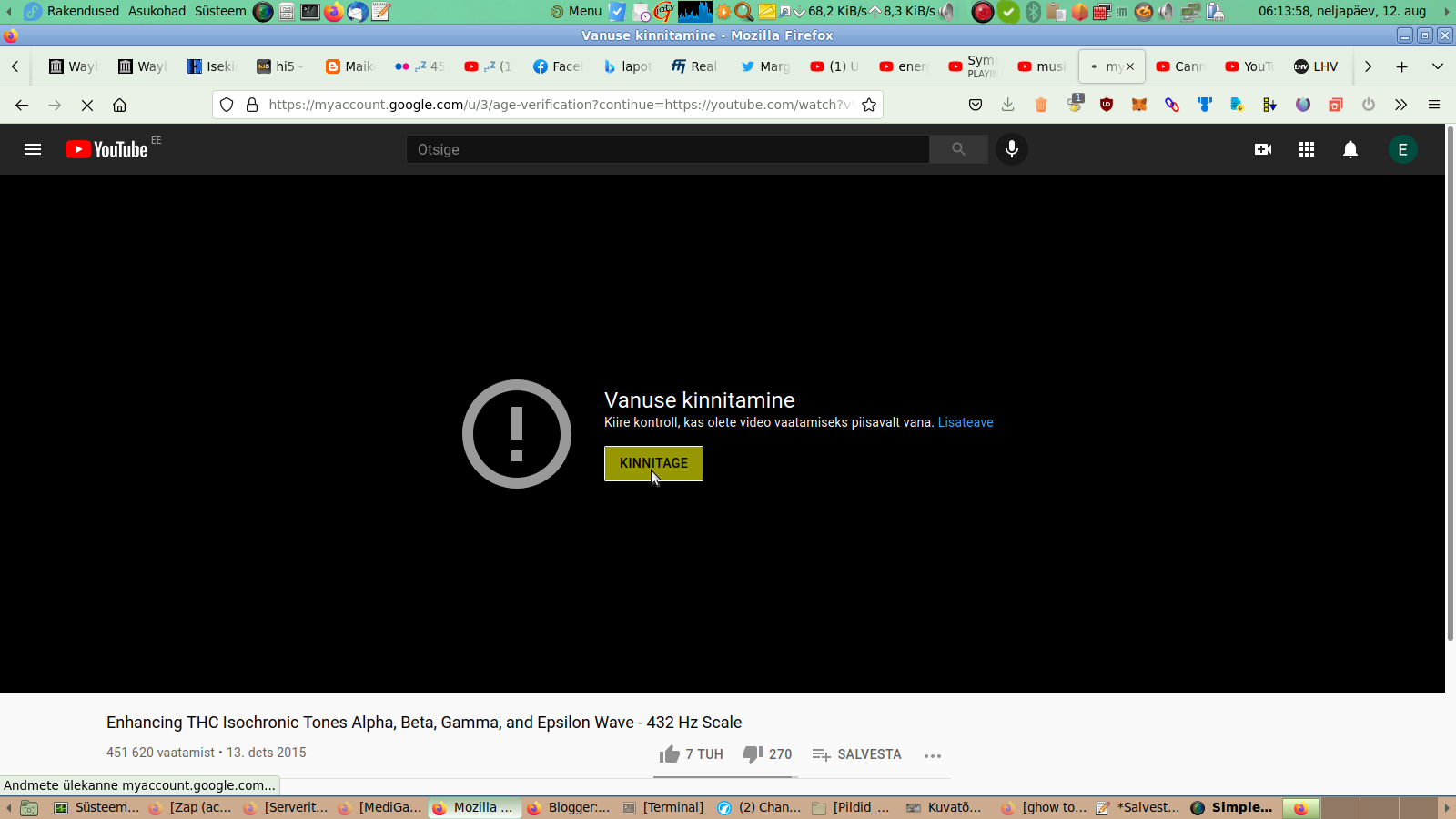Switch to Terminal in taskbar
Viewport: 1456px width, 819px height.
coord(663,807)
